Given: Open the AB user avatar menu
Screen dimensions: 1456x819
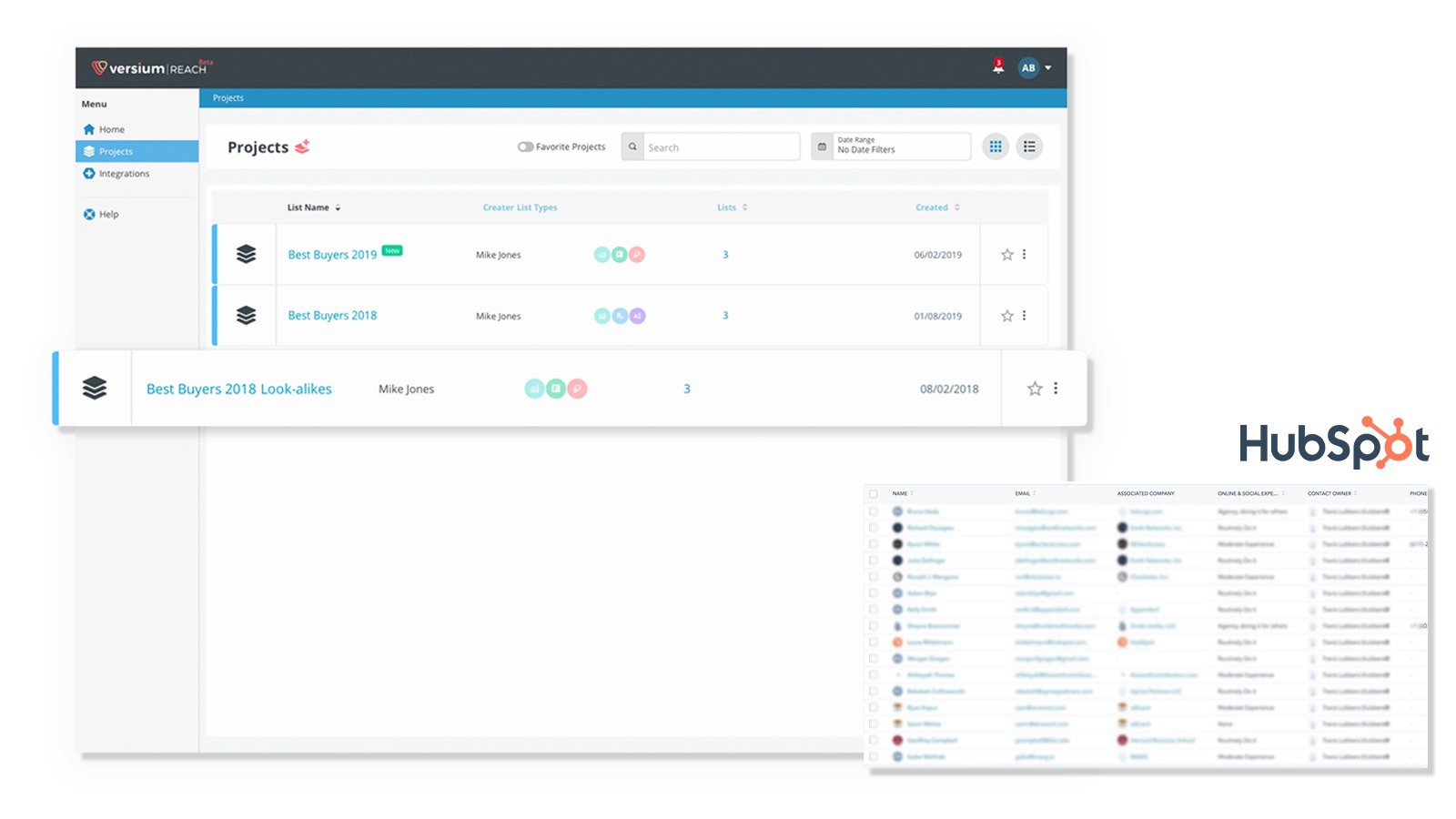Looking at the screenshot, I should pyautogui.click(x=1028, y=67).
